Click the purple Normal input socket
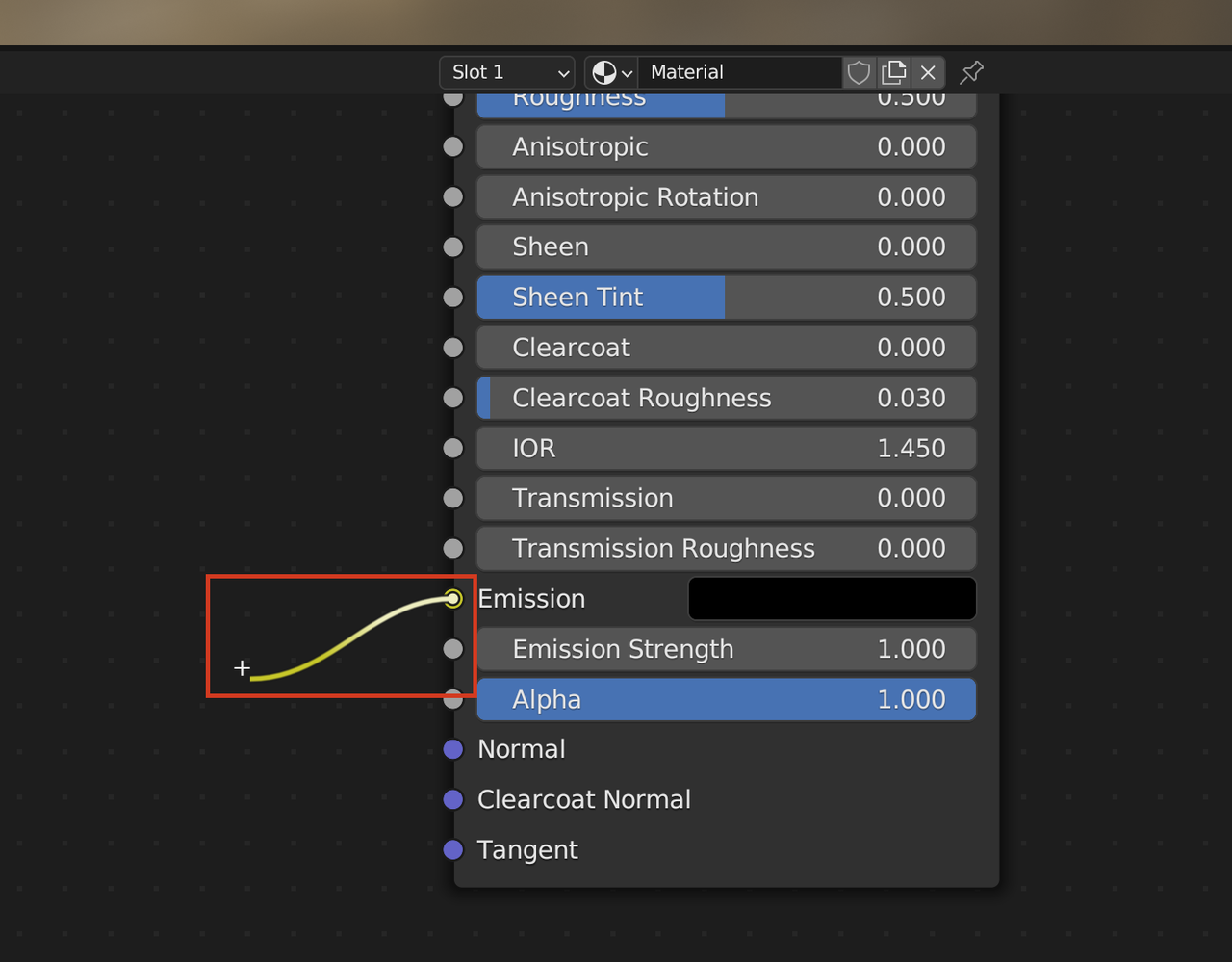The height and width of the screenshot is (962, 1232). point(453,749)
